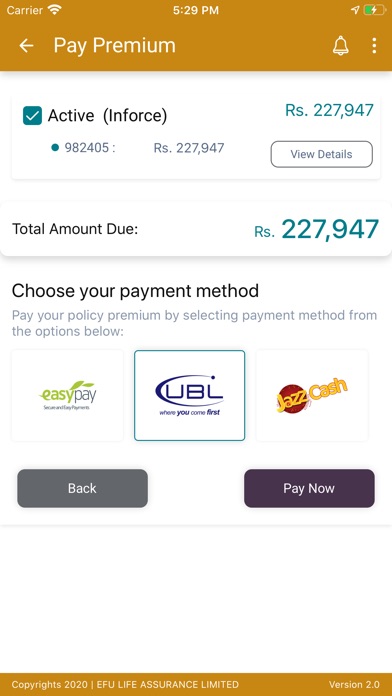Tap the EFU Life Assurance copyright footer
The width and height of the screenshot is (392, 696).
pyautogui.click(x=125, y=684)
